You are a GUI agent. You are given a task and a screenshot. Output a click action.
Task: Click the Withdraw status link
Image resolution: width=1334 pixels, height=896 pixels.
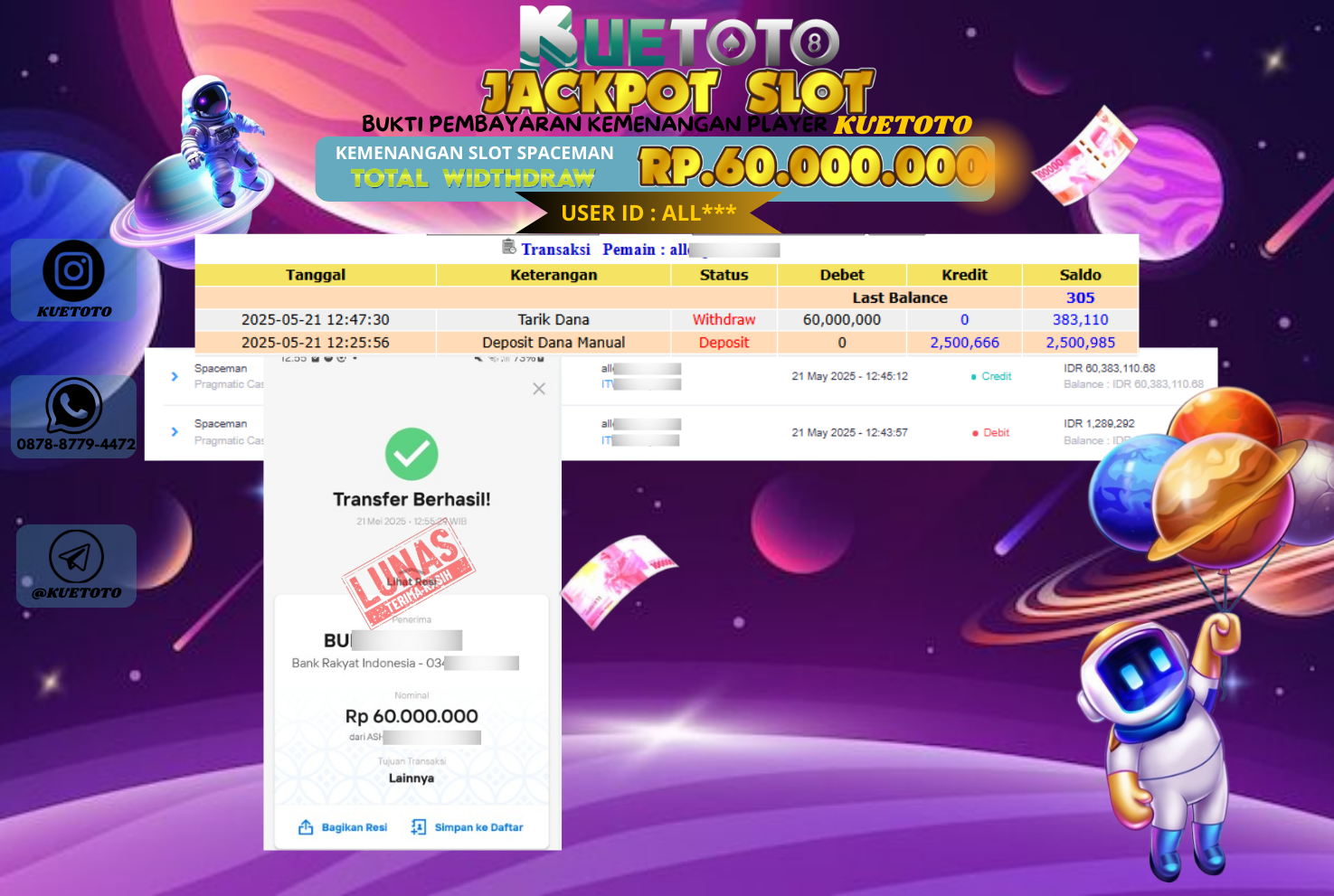724,320
